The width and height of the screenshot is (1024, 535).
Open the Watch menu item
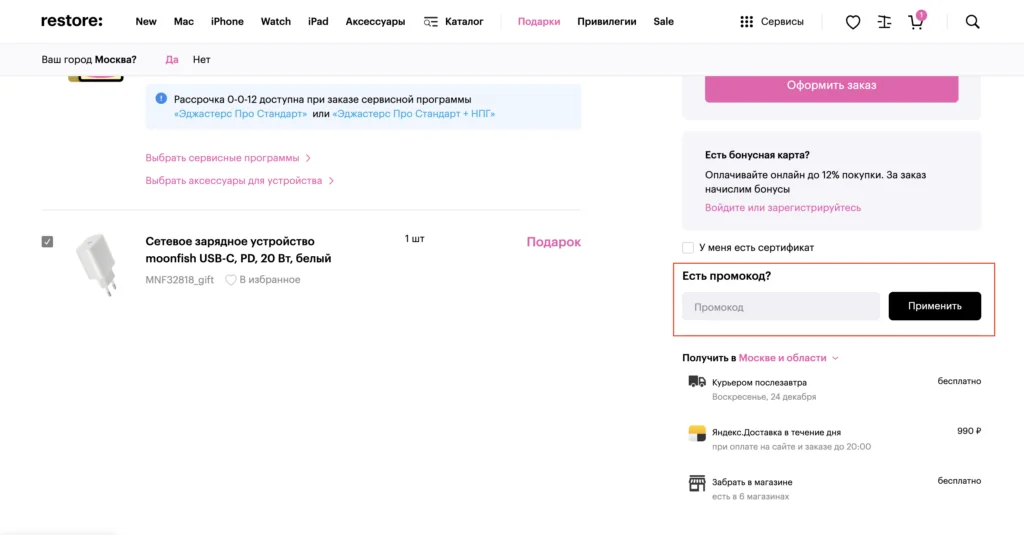(276, 22)
